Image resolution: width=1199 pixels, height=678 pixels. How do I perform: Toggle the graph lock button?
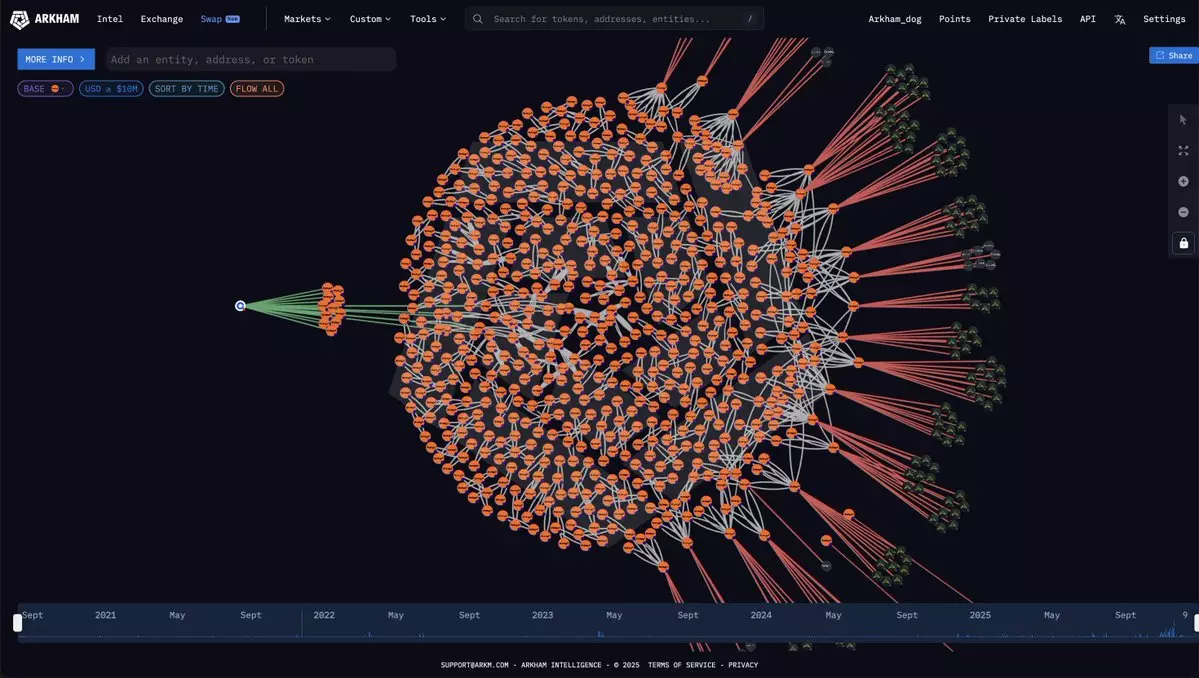[1183, 243]
